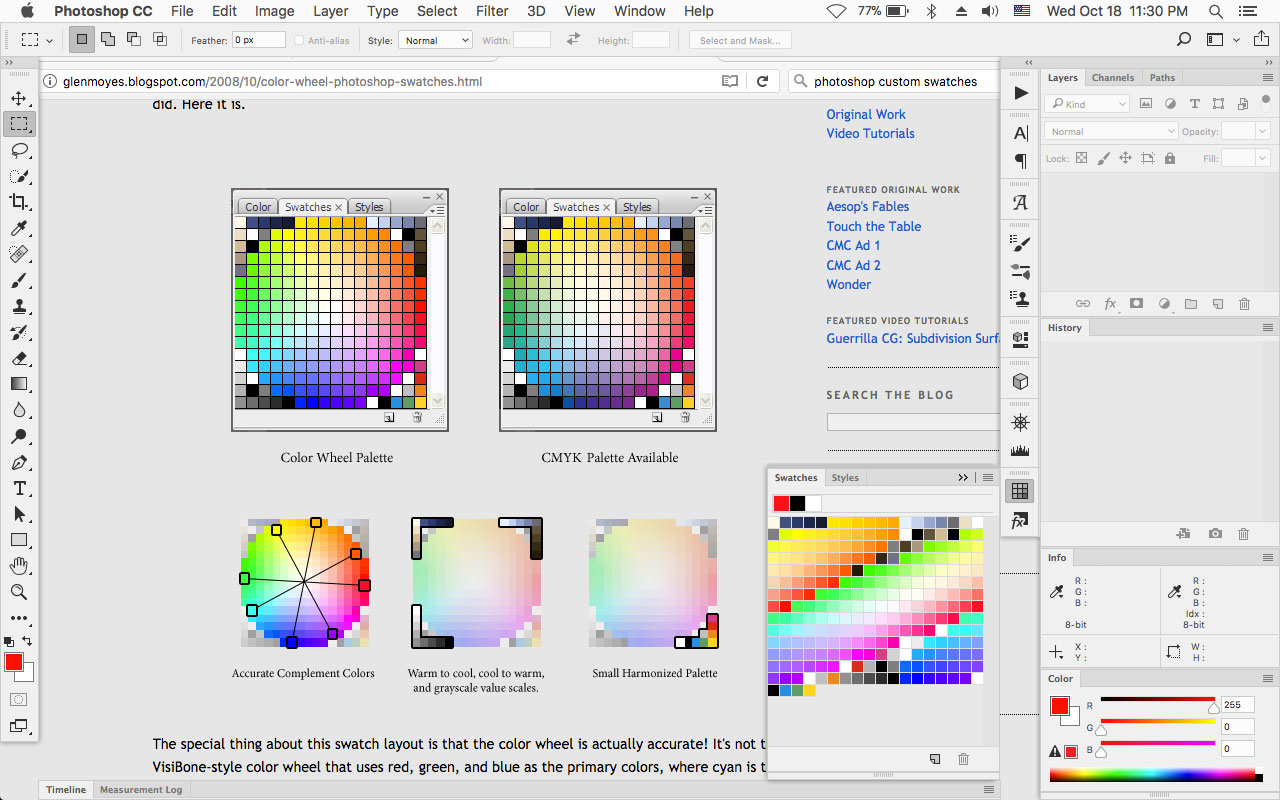Select the Blur tool
This screenshot has height=800, width=1280.
[19, 410]
